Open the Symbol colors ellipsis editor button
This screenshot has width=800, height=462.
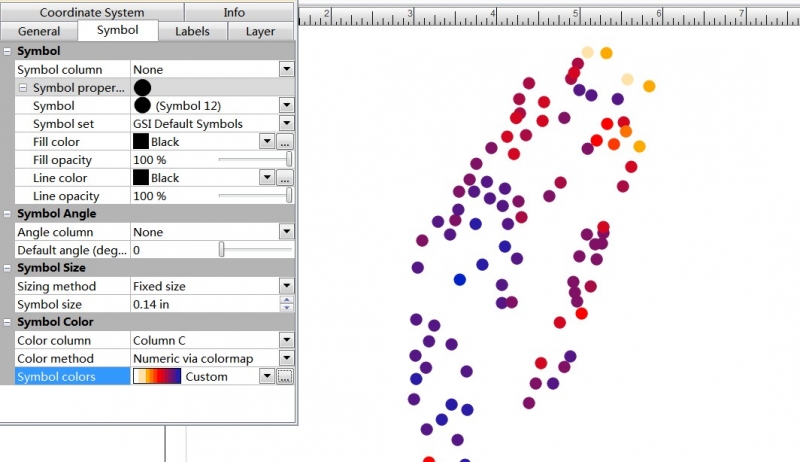point(285,377)
